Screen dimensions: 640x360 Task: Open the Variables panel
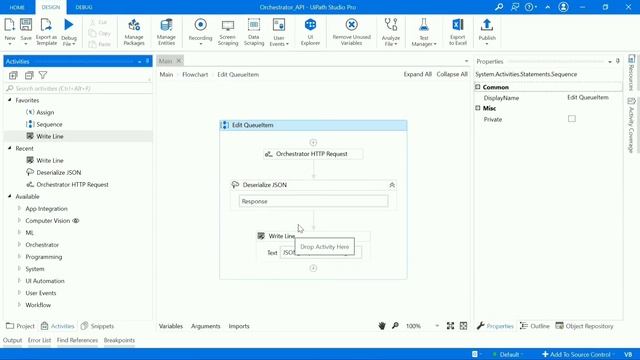pyautogui.click(x=171, y=326)
